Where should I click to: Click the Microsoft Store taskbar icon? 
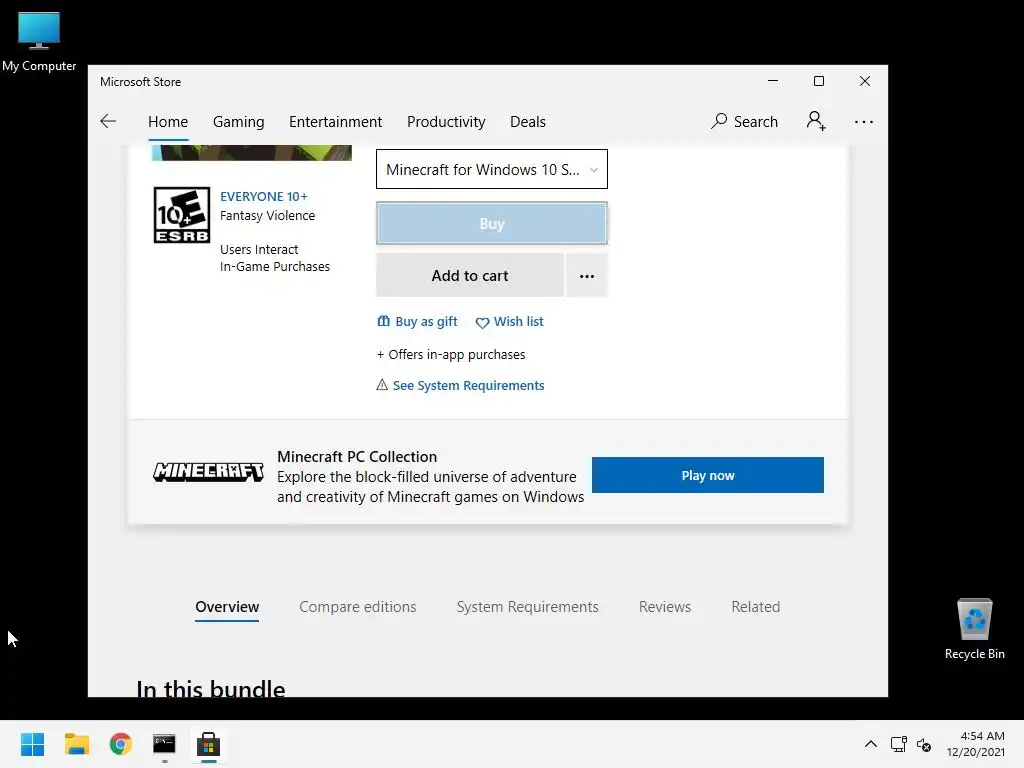[208, 744]
